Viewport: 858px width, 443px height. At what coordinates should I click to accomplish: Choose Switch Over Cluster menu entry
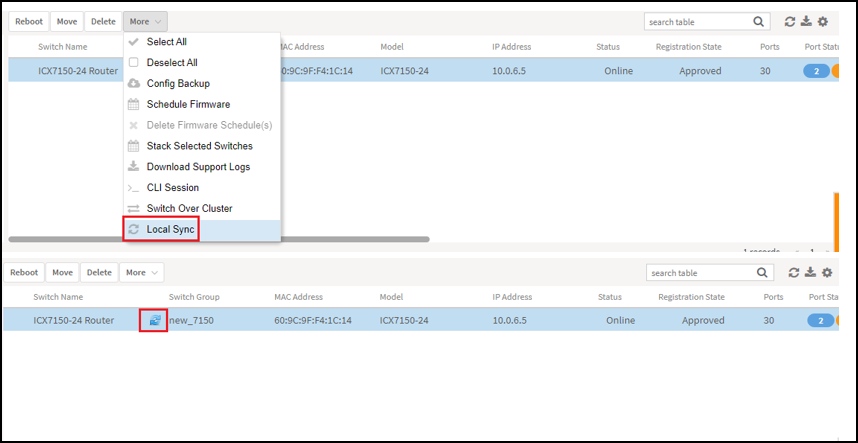[x=202, y=208]
